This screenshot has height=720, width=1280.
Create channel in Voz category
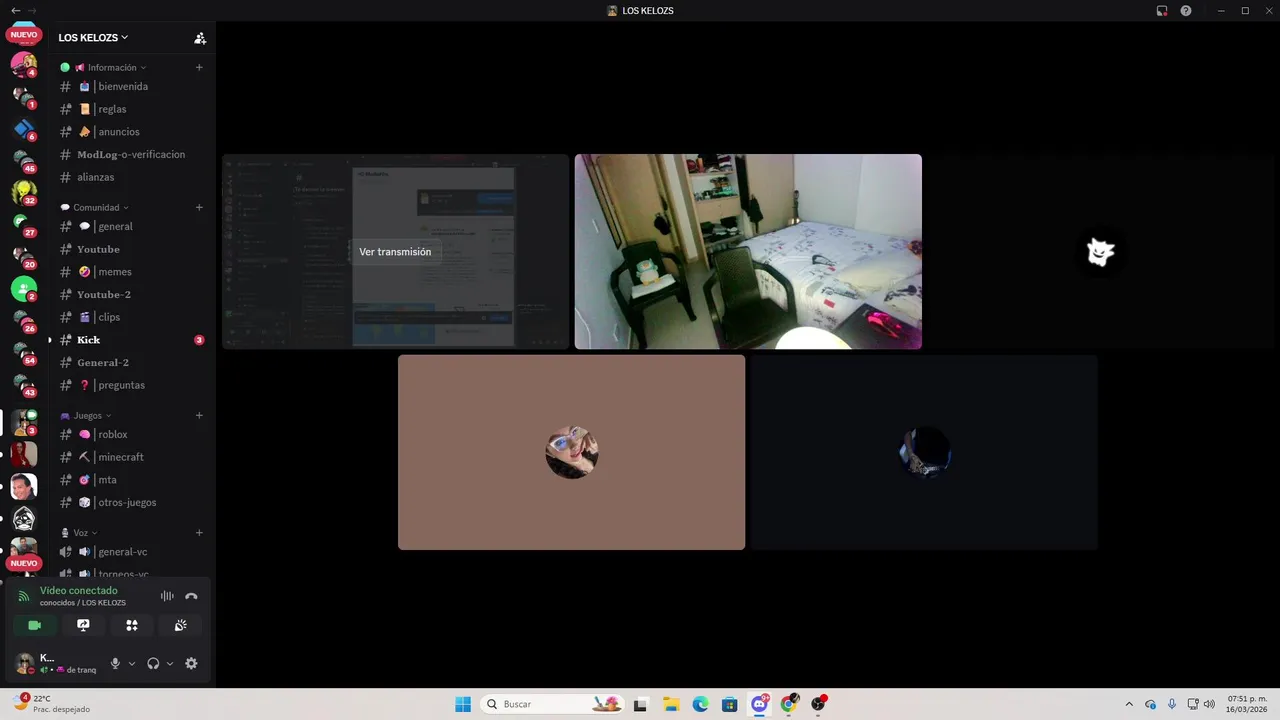[199, 532]
